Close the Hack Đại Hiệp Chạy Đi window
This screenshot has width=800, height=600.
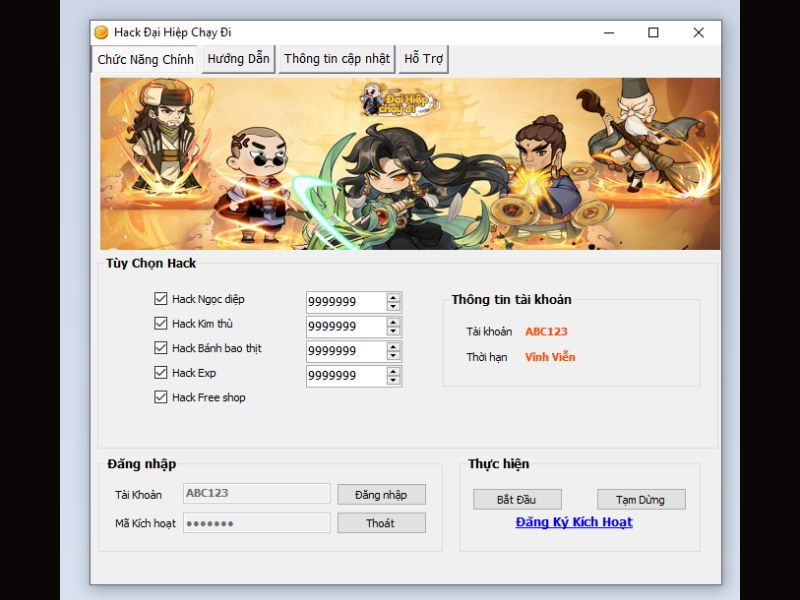[x=698, y=33]
